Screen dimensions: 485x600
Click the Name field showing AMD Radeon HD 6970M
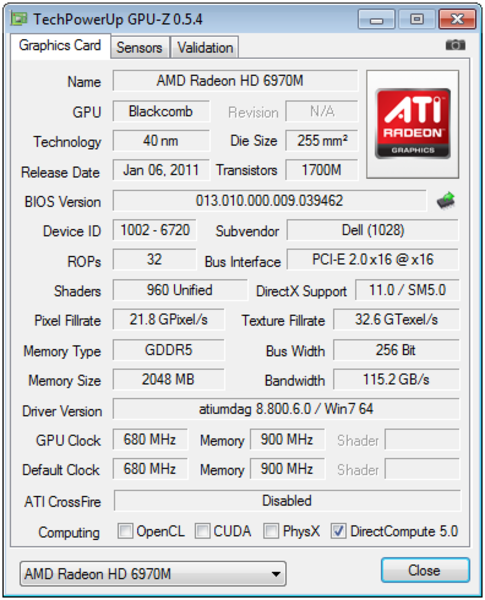click(x=235, y=81)
